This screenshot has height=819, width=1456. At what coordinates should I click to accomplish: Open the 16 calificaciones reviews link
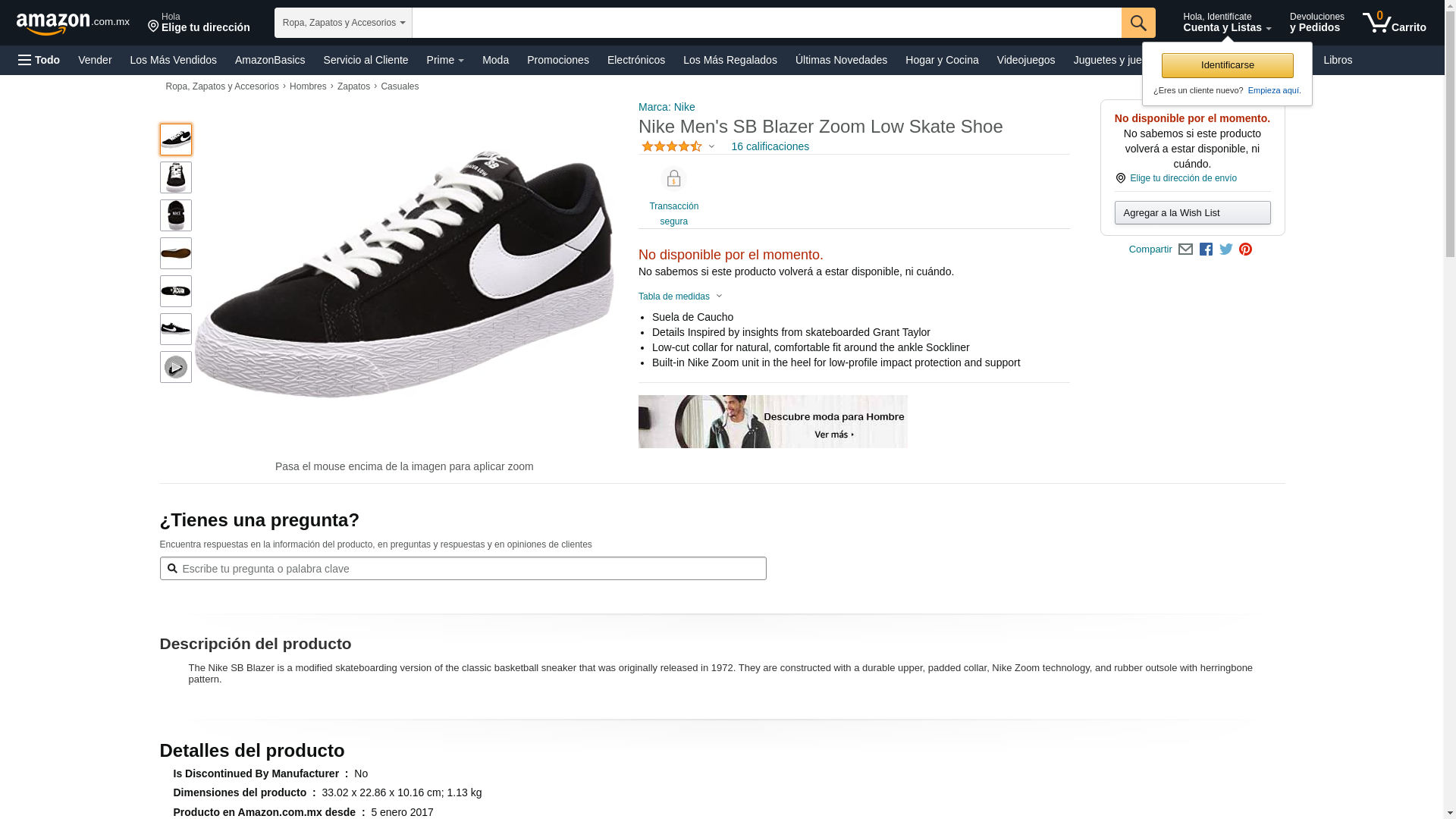point(770,146)
